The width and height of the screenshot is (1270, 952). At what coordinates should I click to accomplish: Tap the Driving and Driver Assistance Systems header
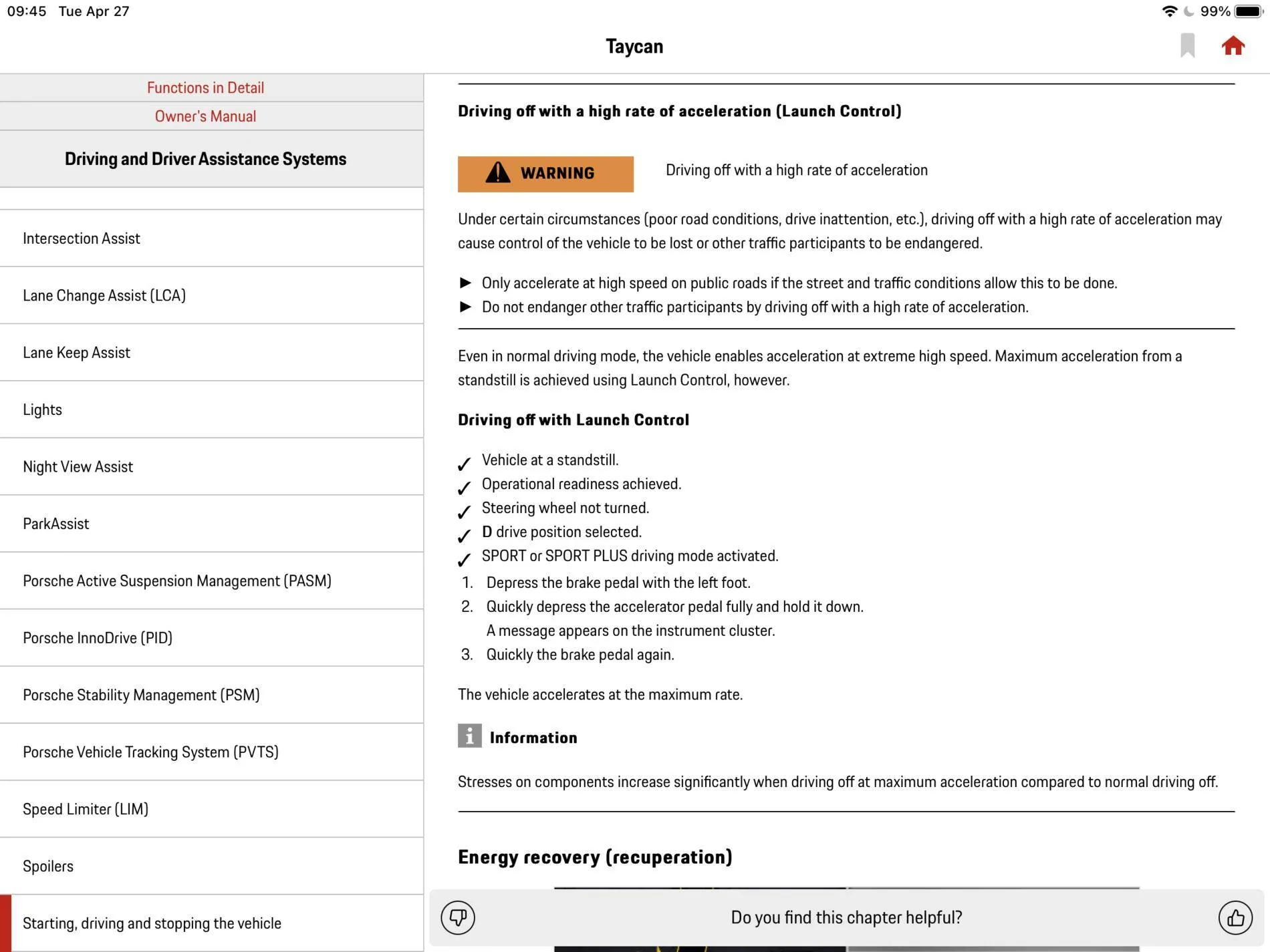pyautogui.click(x=205, y=159)
